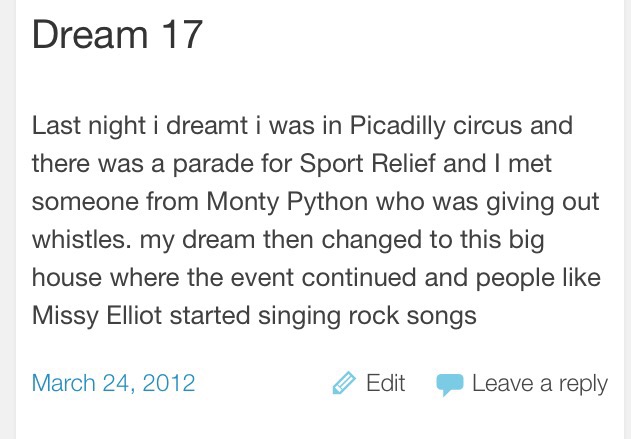This screenshot has height=439, width=631.
Task: Click the pencil Edit icon
Action: coord(344,383)
